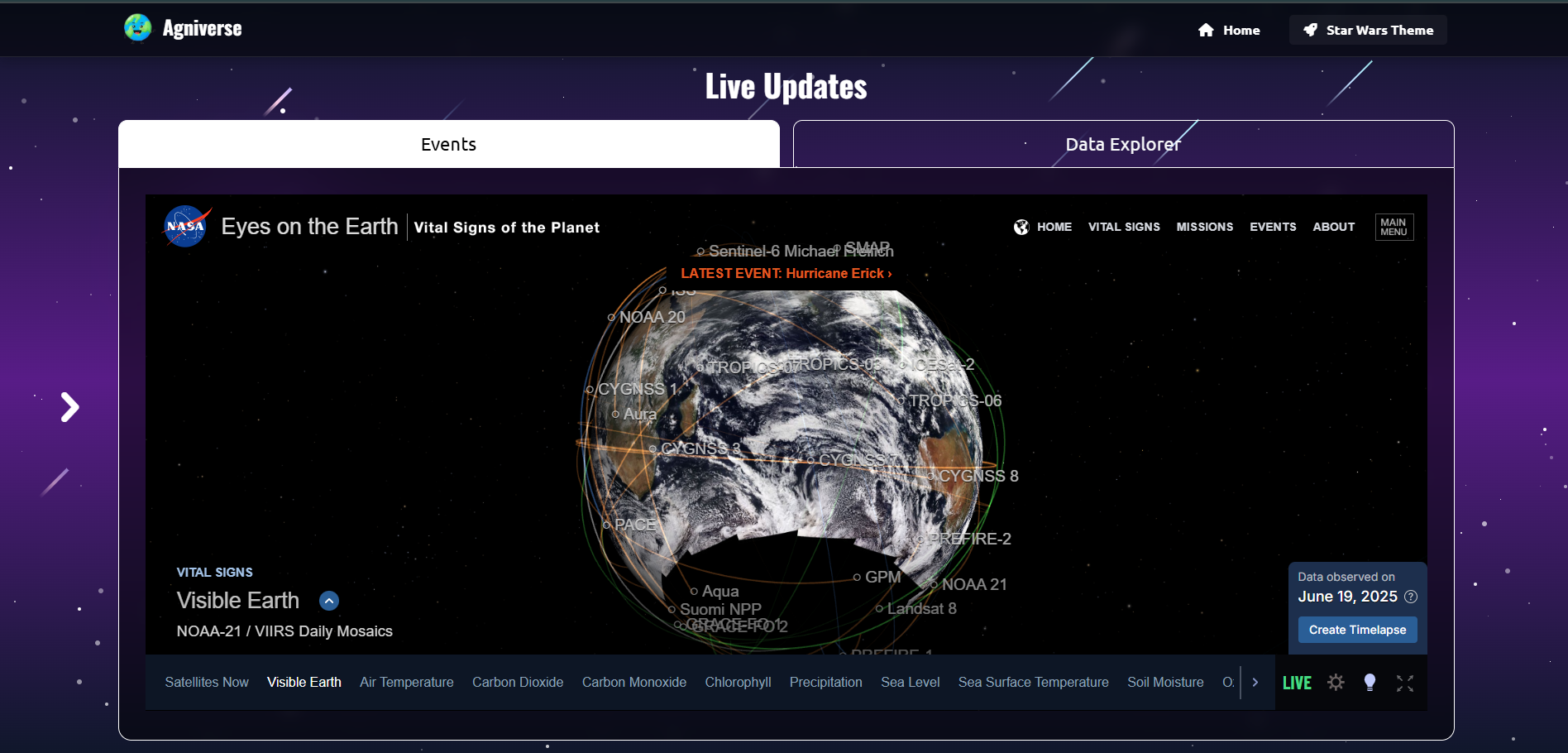
Task: Click the Eyes on the Earth title
Action: point(309,227)
